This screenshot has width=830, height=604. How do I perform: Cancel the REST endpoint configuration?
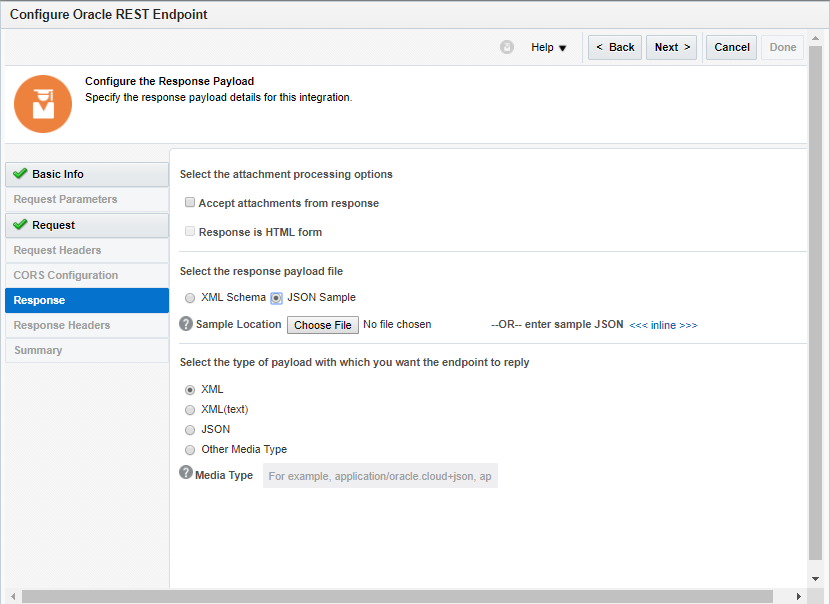click(x=732, y=47)
